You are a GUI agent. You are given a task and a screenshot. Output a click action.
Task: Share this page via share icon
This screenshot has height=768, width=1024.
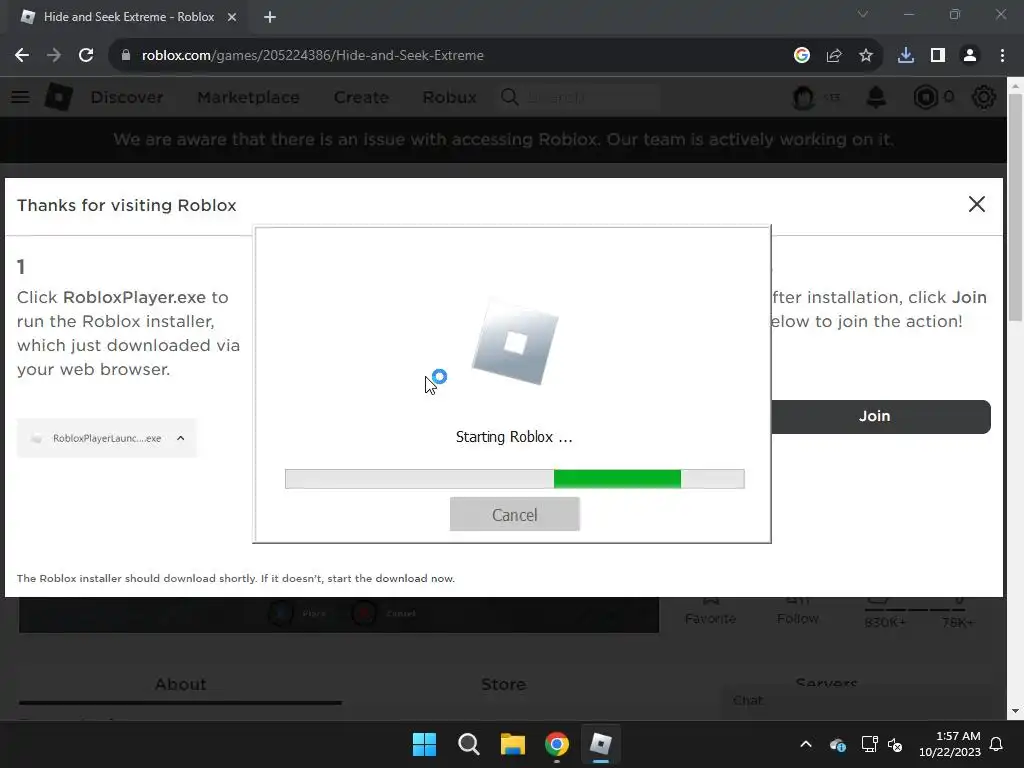(834, 56)
